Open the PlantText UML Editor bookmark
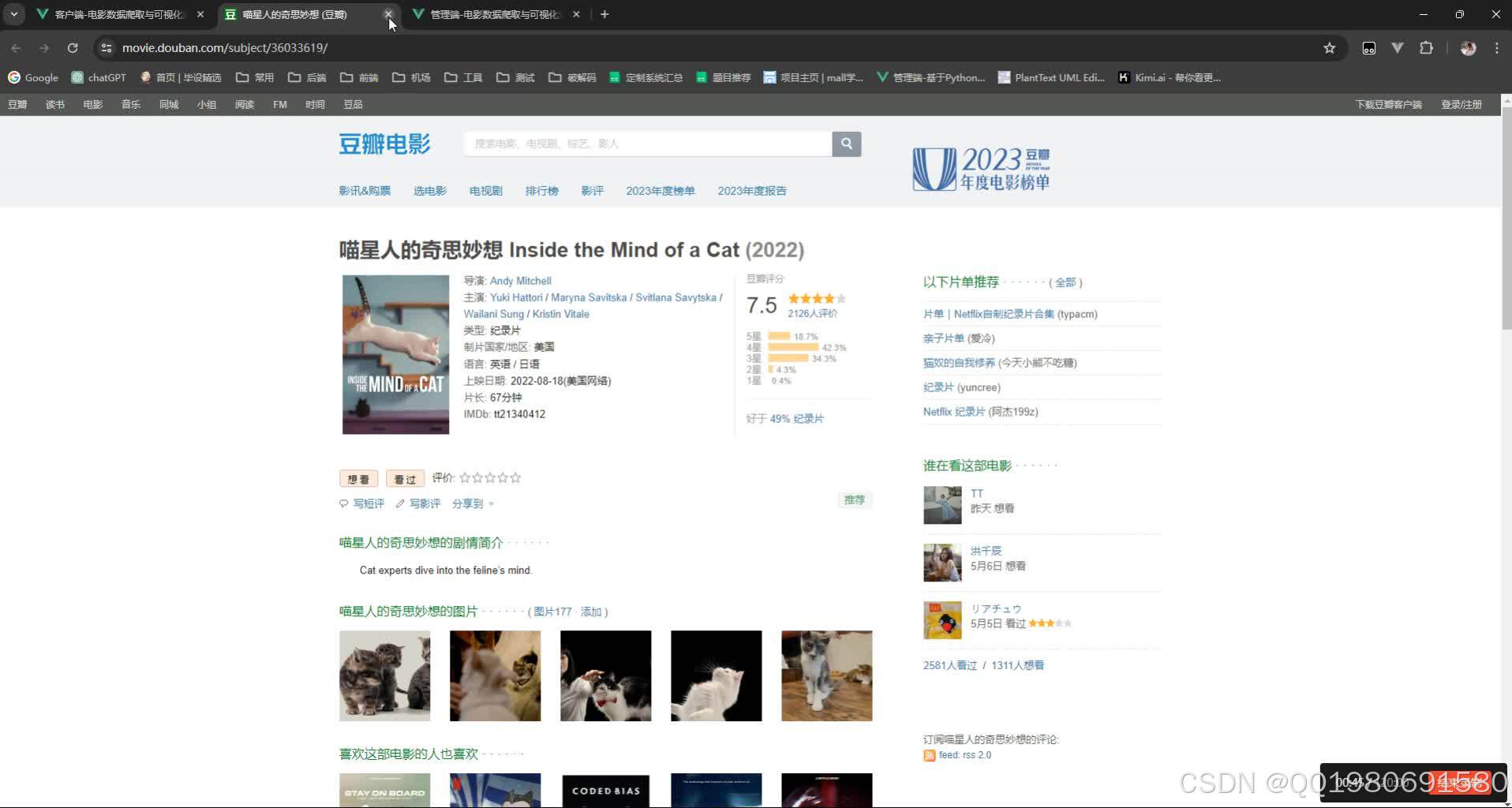Screen dimensions: 1512x808 pos(1051,77)
